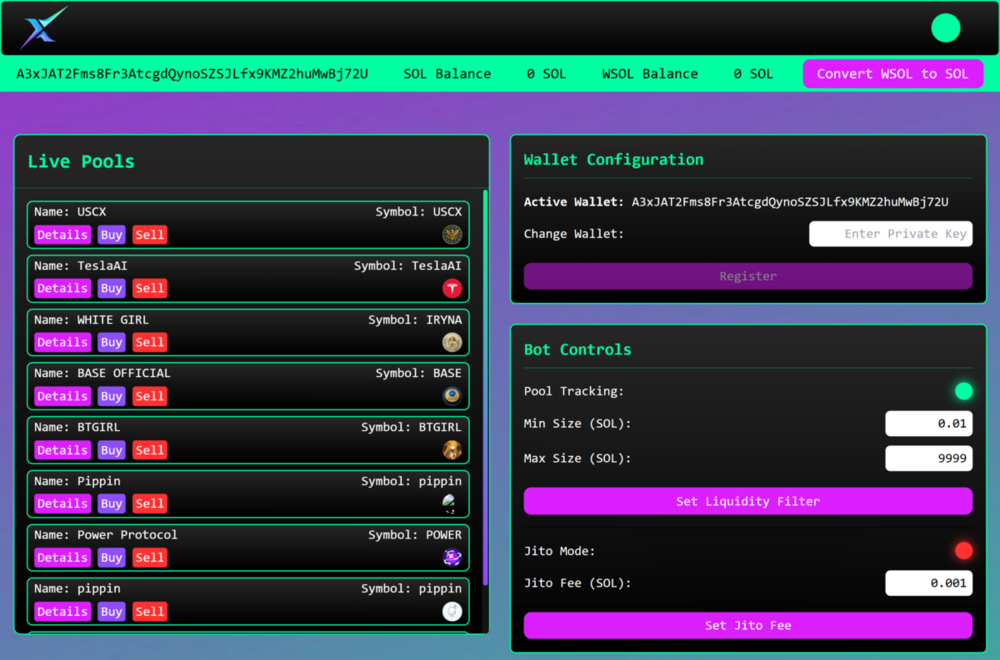Click Sell on the BTGIRL pool

[149, 450]
